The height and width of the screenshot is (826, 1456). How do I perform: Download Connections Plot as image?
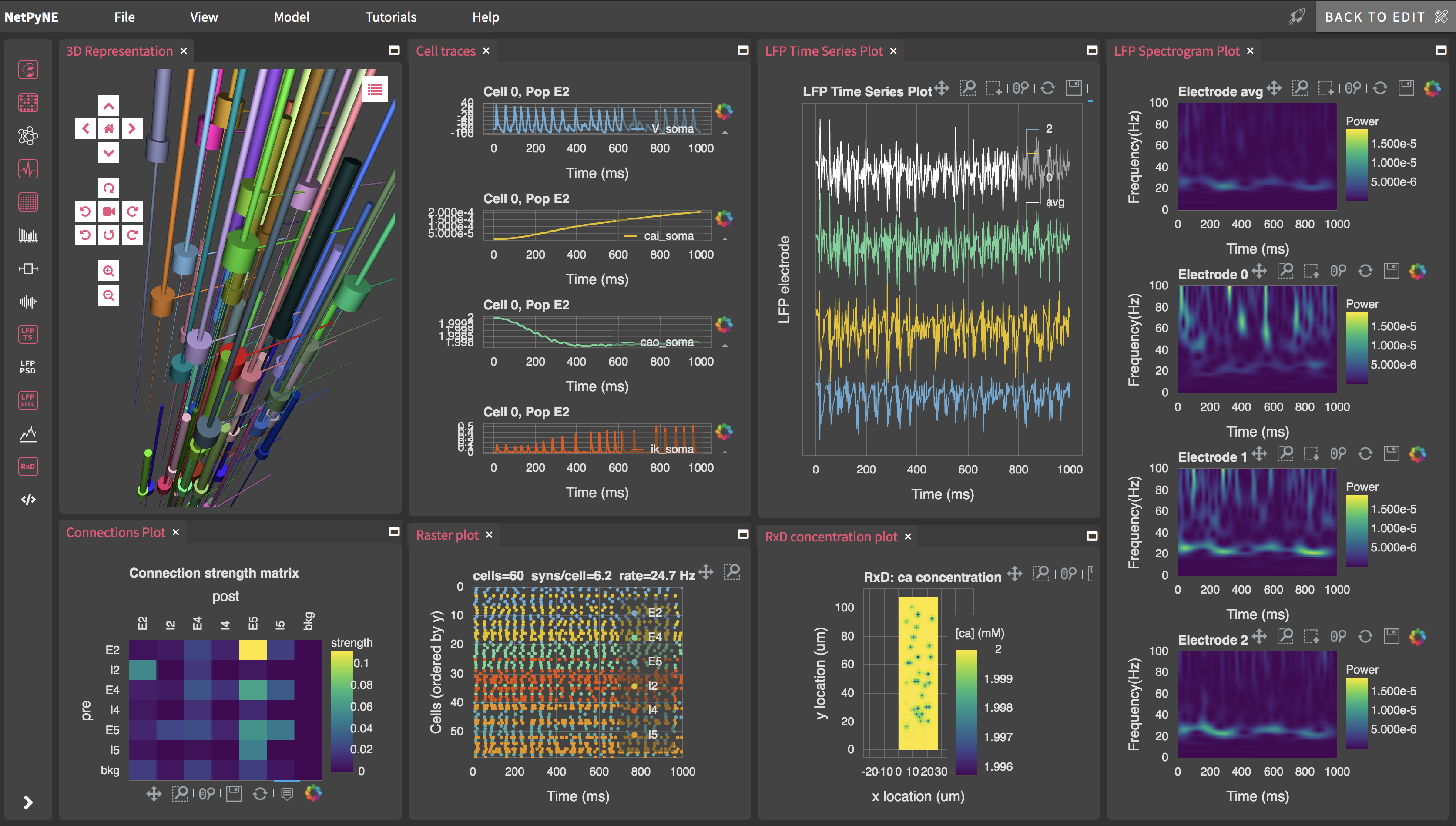point(234,793)
